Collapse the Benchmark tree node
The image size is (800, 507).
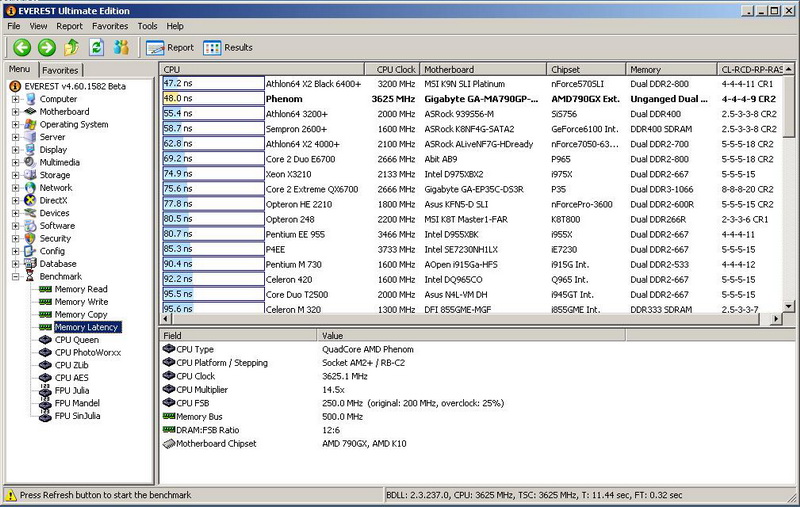pos(15,276)
